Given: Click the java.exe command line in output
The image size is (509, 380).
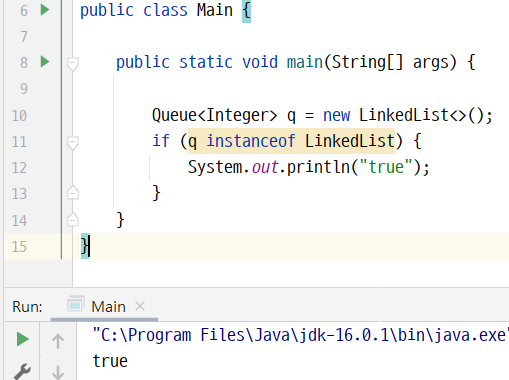Looking at the screenshot, I should point(300,335).
